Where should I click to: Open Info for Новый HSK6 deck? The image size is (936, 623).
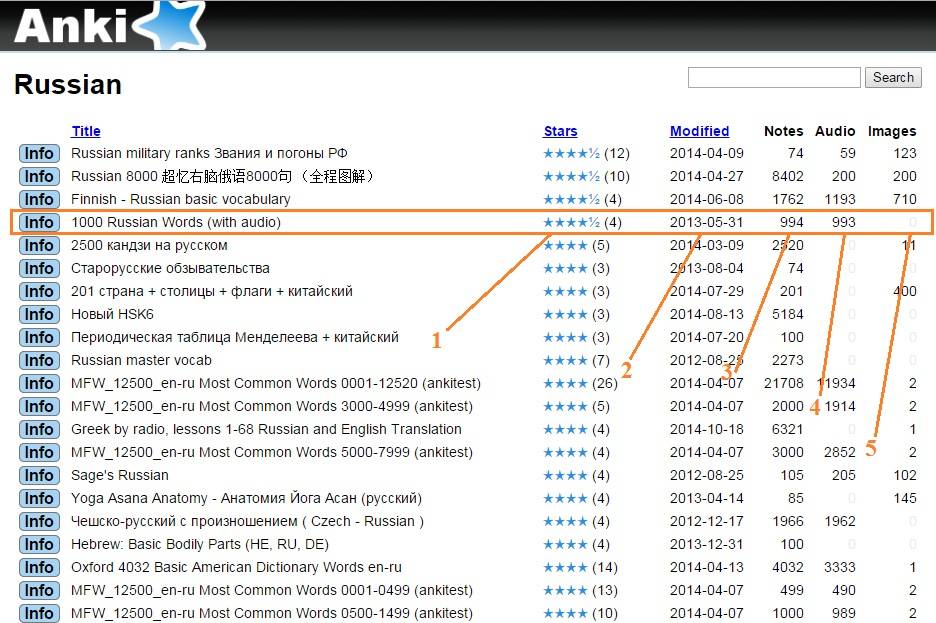39,315
